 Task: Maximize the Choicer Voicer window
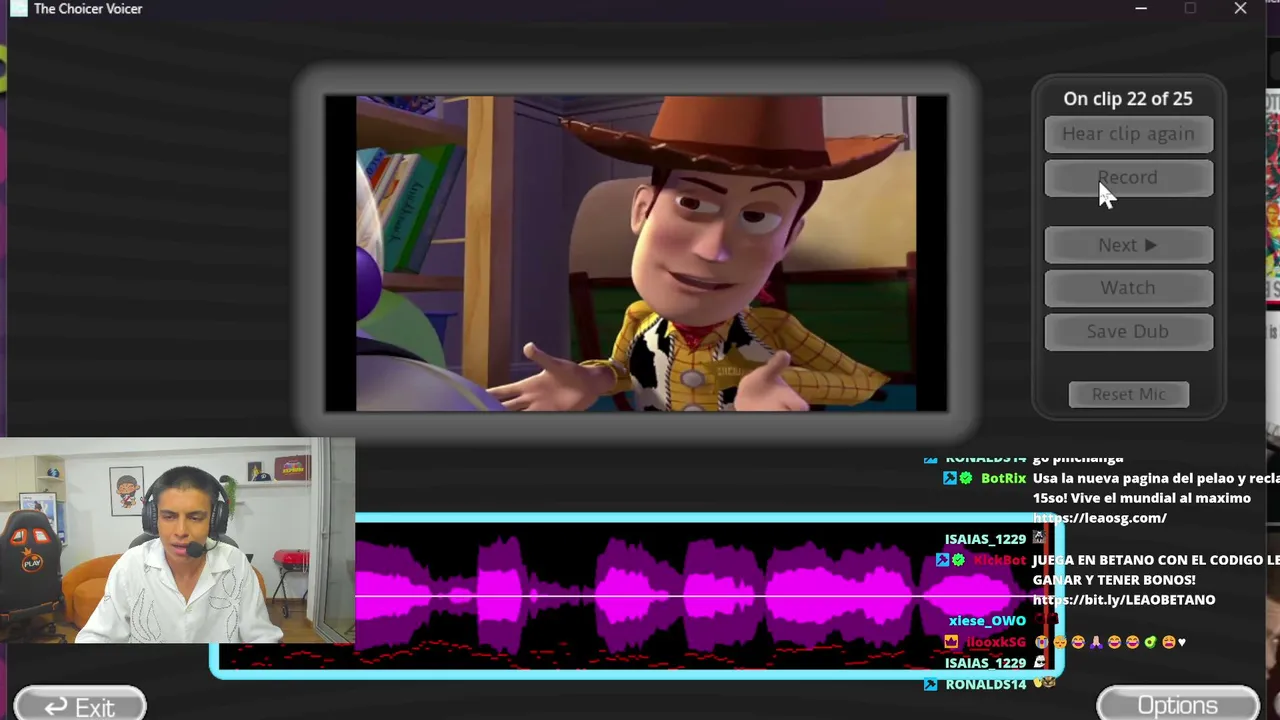[1190, 9]
